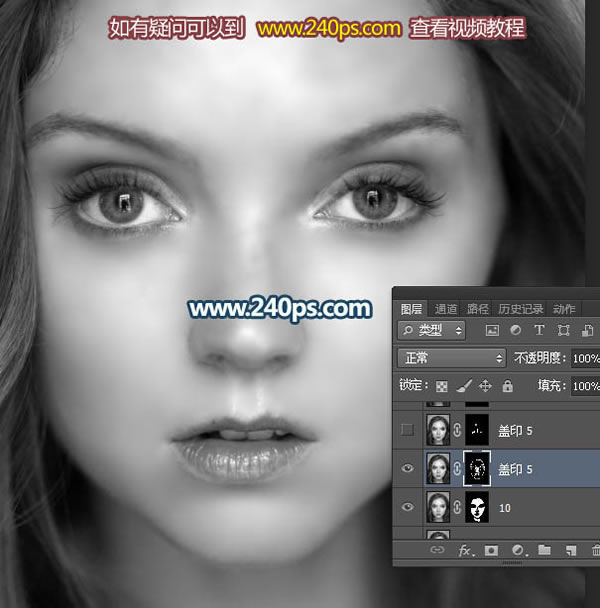Hide layer 10 via eye icon
The width and height of the screenshot is (600, 608).
(407, 507)
